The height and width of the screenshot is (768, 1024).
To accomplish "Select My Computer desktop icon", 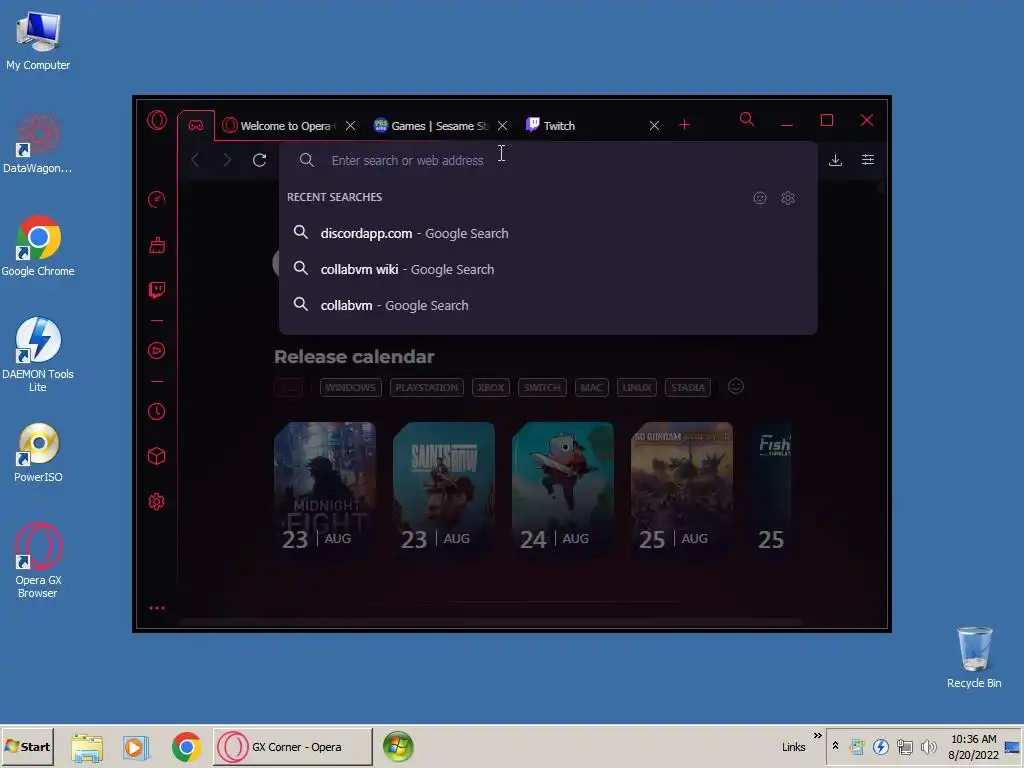I will click(x=38, y=40).
